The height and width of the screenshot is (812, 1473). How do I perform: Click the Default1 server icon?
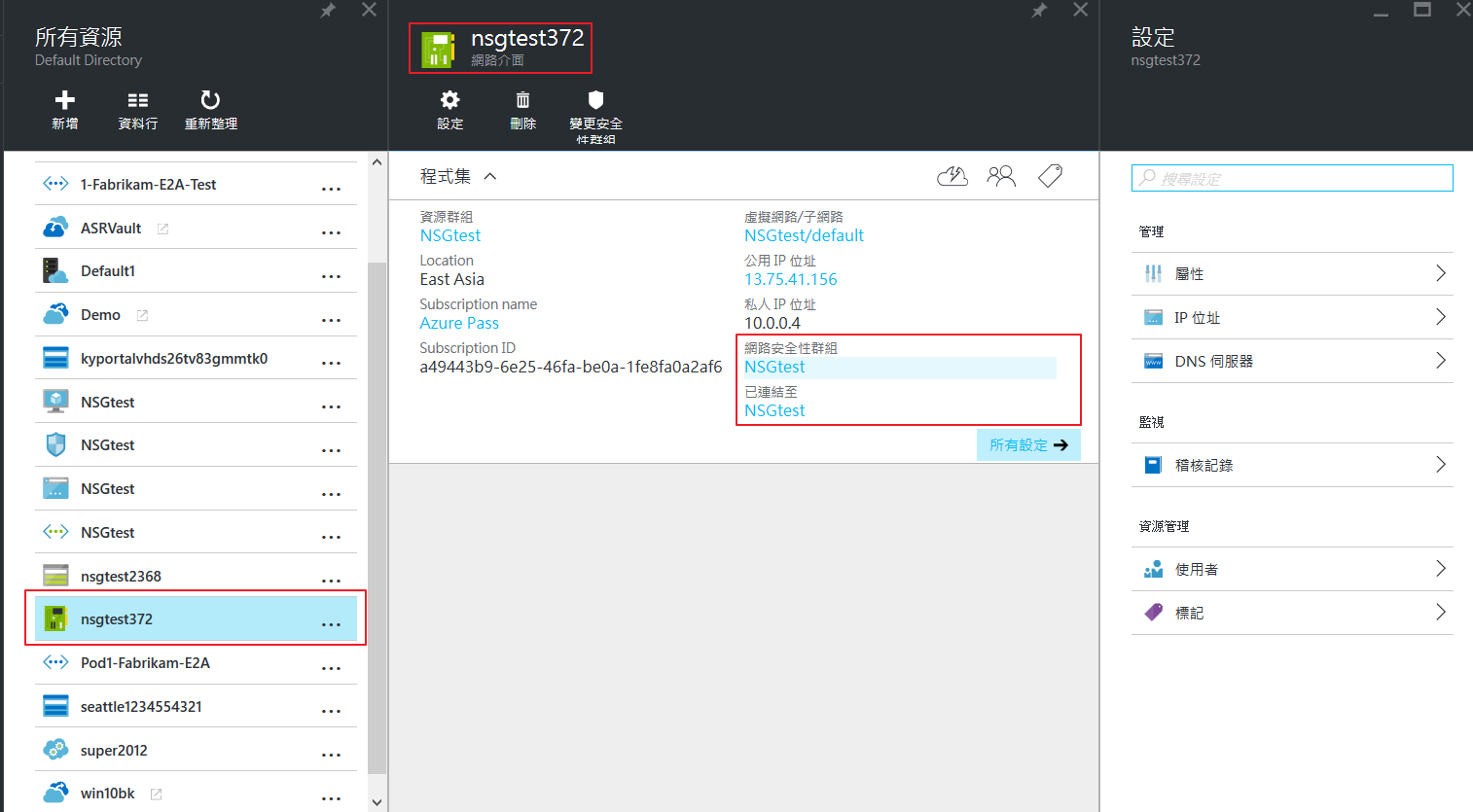pos(55,270)
